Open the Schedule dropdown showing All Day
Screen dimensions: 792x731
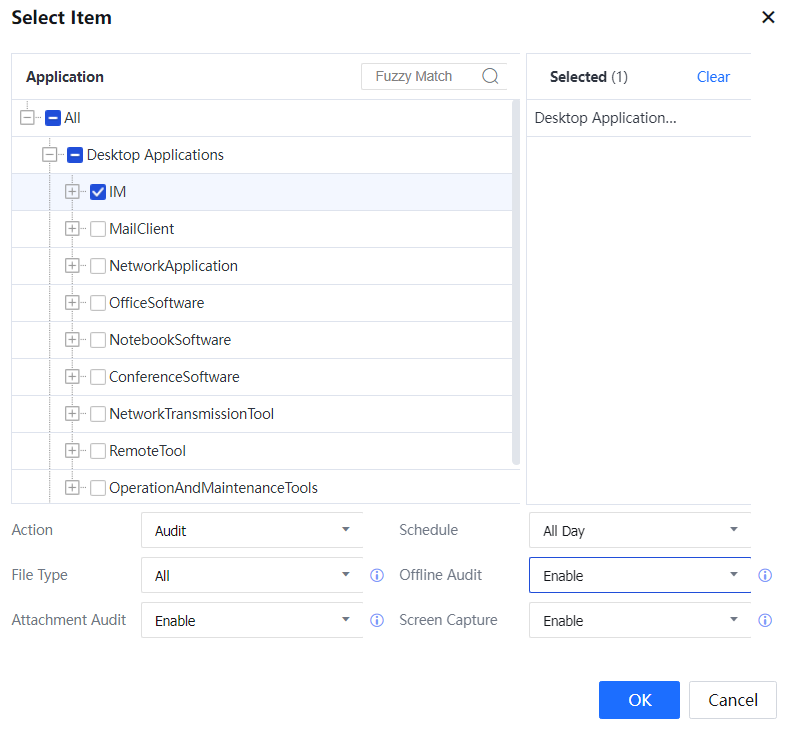tap(639, 531)
